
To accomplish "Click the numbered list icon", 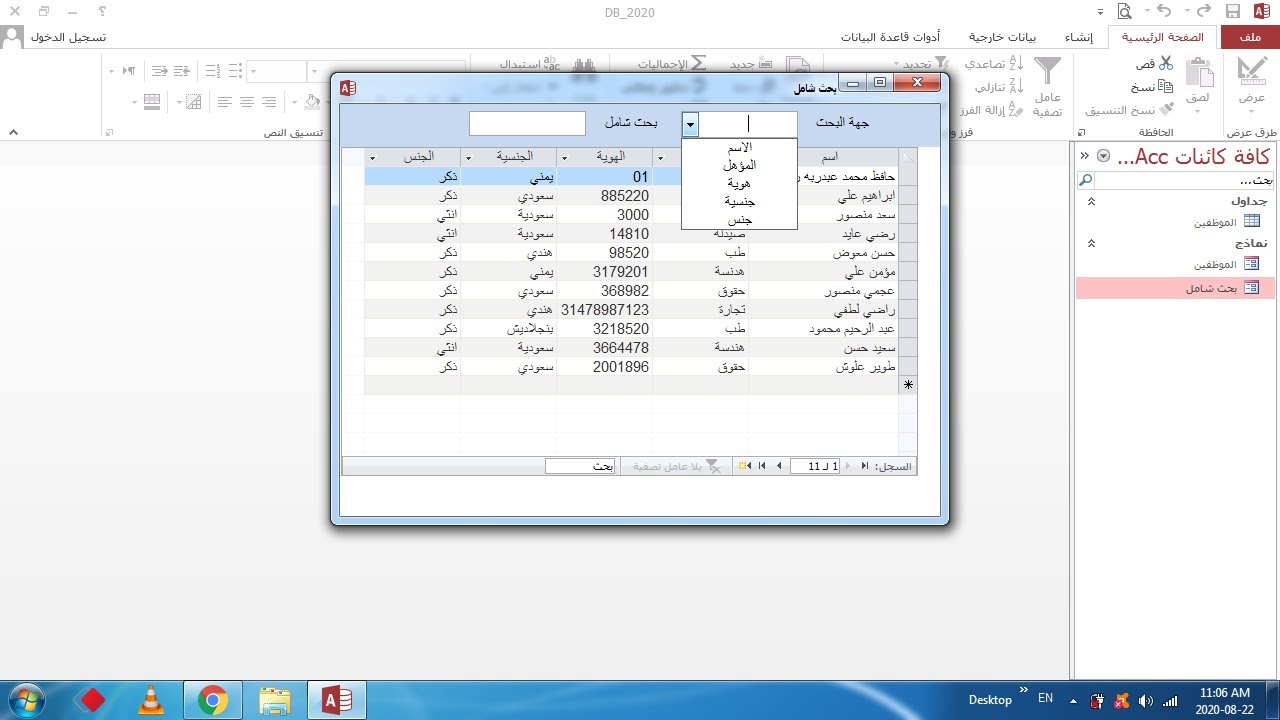I will pos(212,71).
